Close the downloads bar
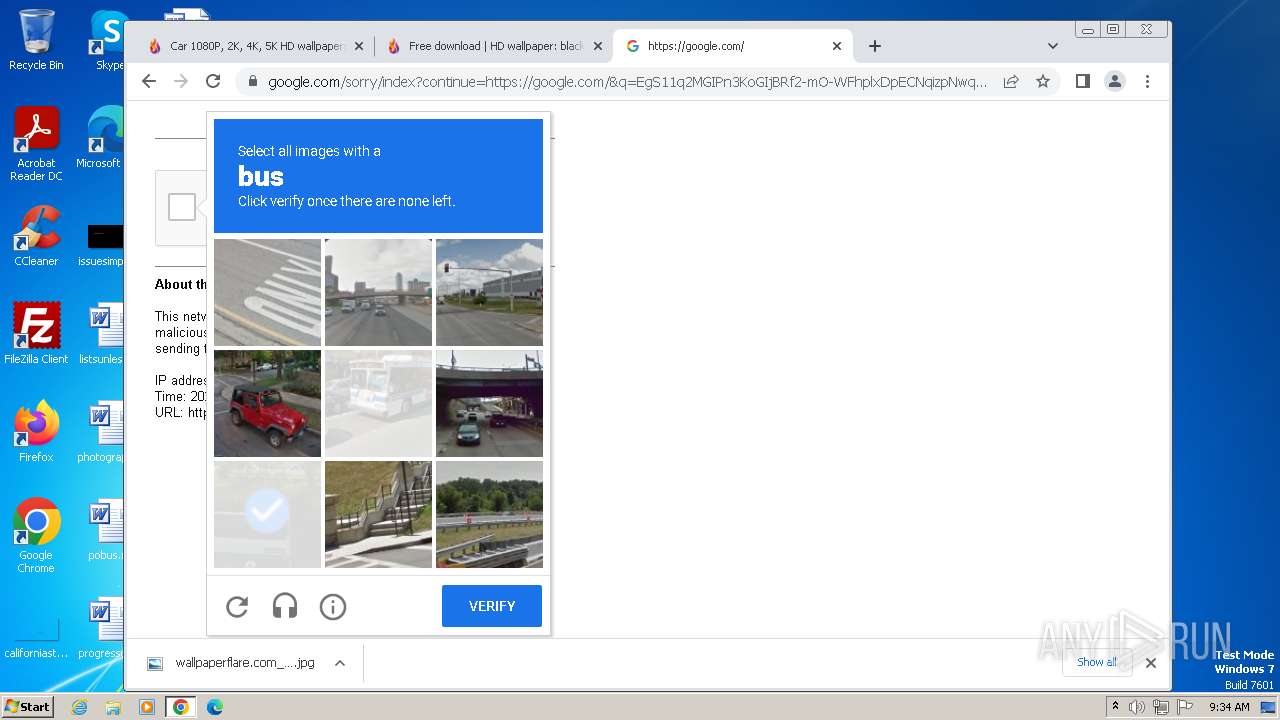Image resolution: width=1280 pixels, height=720 pixels. point(1150,662)
